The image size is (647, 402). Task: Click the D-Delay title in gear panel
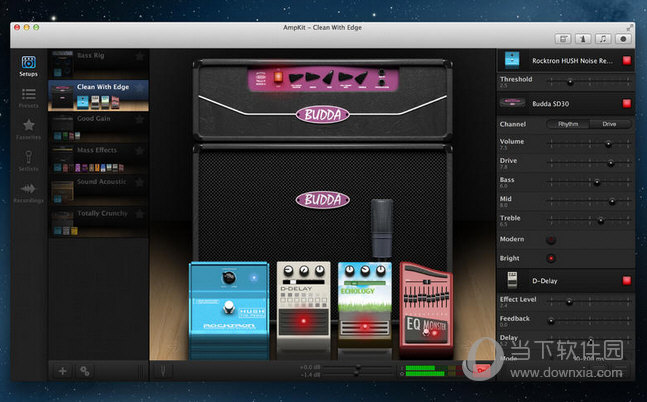545,281
